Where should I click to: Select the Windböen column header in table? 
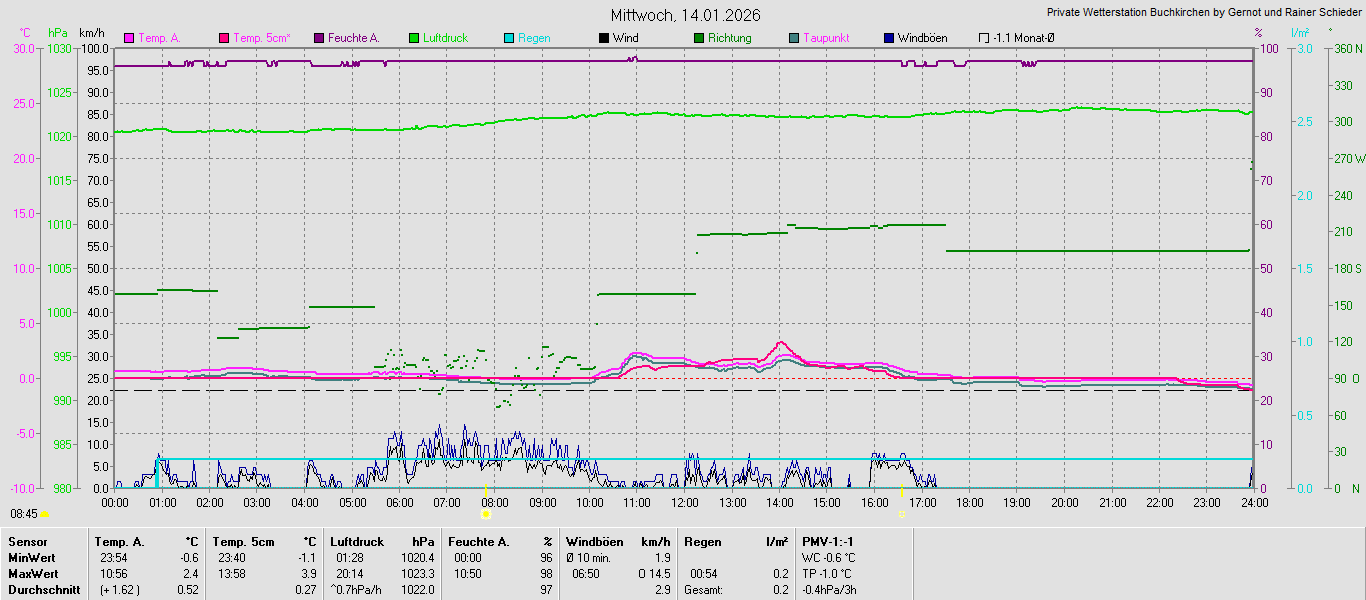[x=595, y=542]
